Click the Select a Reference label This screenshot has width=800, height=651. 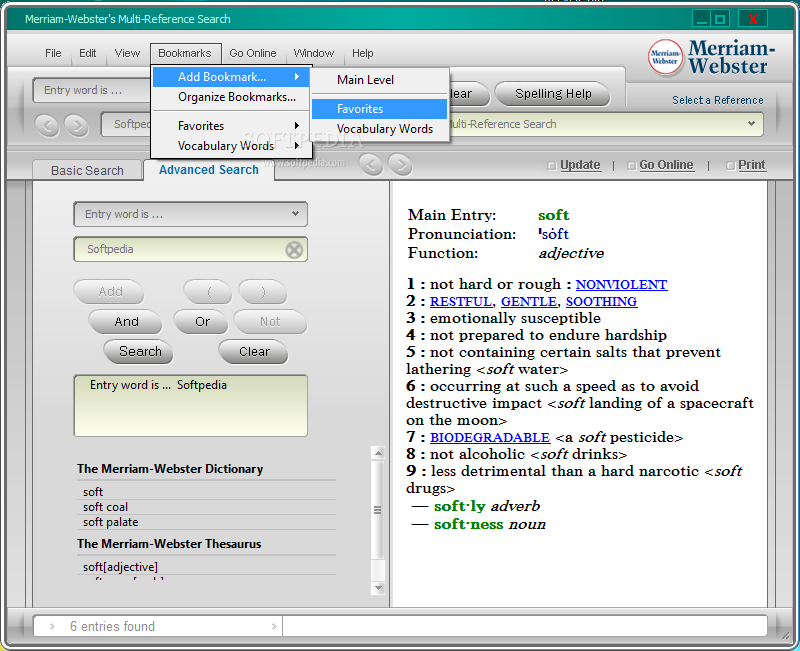point(717,100)
